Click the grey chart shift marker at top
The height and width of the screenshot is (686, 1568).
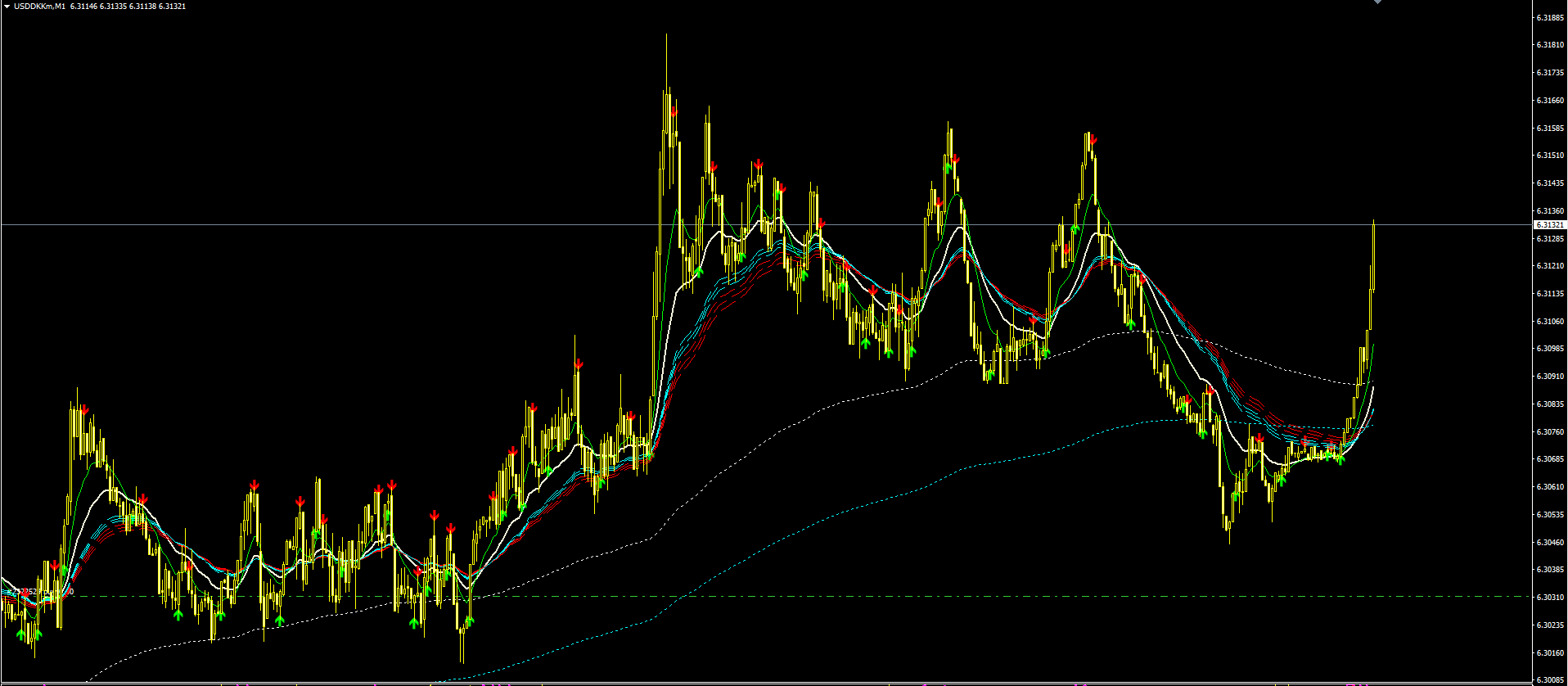1377,2
